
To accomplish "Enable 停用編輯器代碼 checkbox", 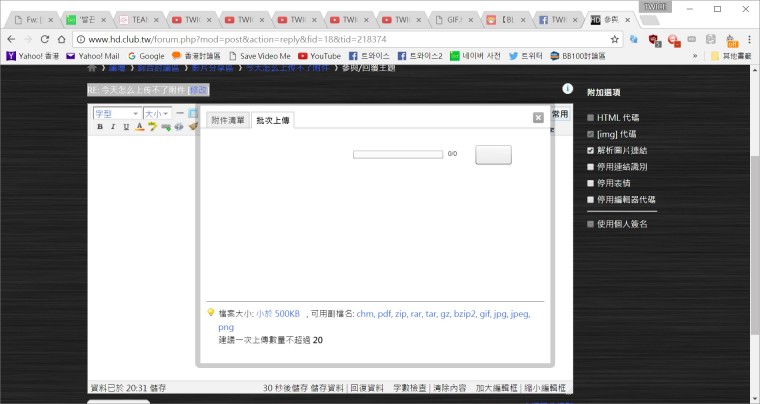I will 590,200.
